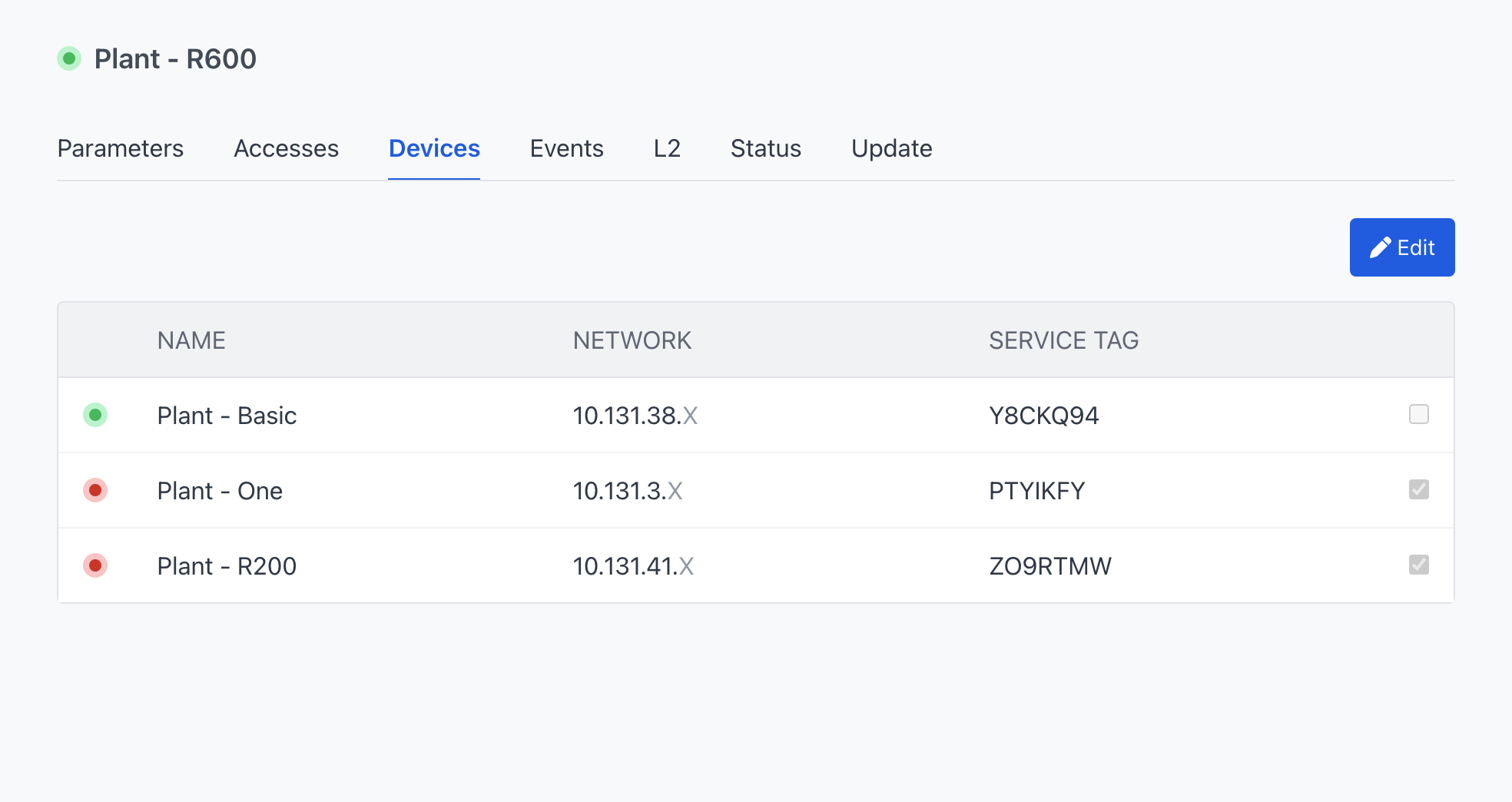Click the service tag PTYIKFY
Viewport: 1512px width, 802px height.
point(1036,491)
